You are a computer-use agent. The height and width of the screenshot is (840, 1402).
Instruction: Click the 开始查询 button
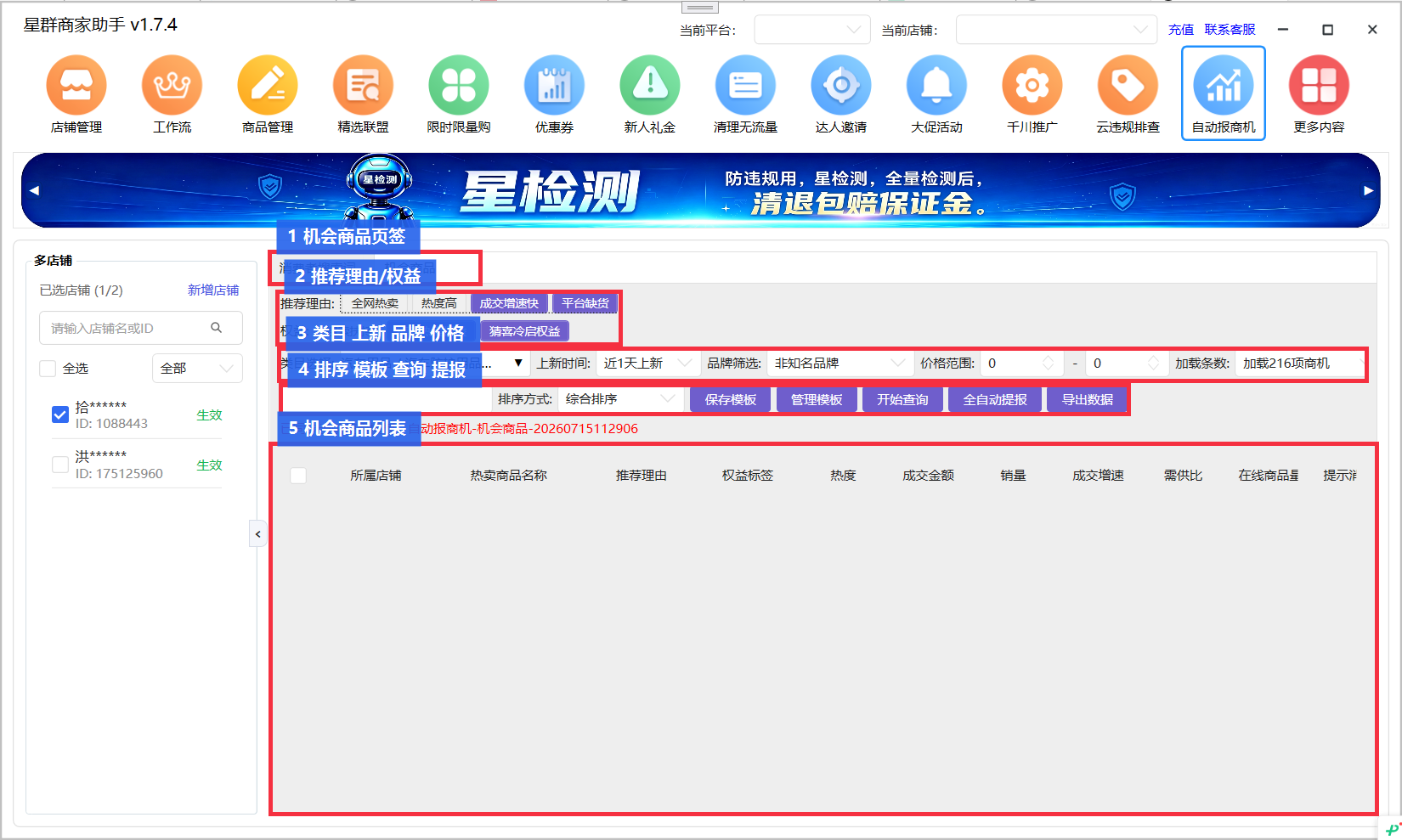902,399
